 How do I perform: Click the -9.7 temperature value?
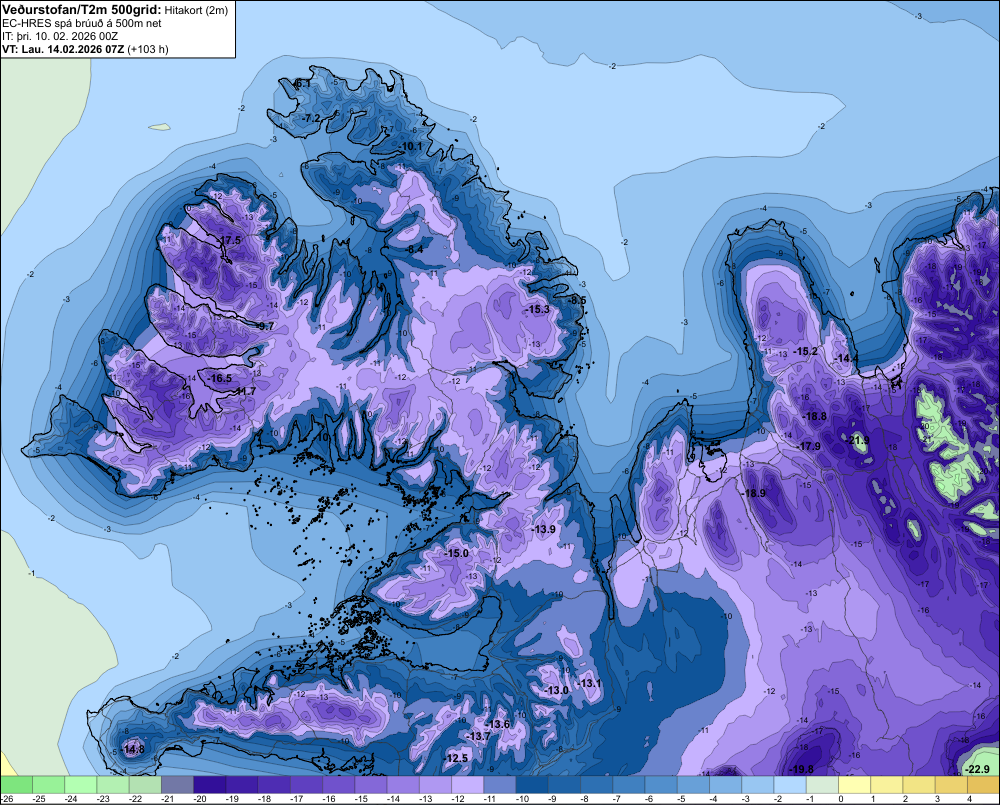tap(263, 326)
